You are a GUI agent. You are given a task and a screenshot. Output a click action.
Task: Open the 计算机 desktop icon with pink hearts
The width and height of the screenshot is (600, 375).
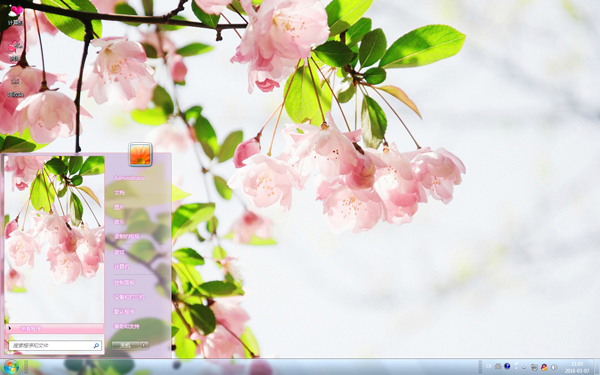tap(15, 15)
